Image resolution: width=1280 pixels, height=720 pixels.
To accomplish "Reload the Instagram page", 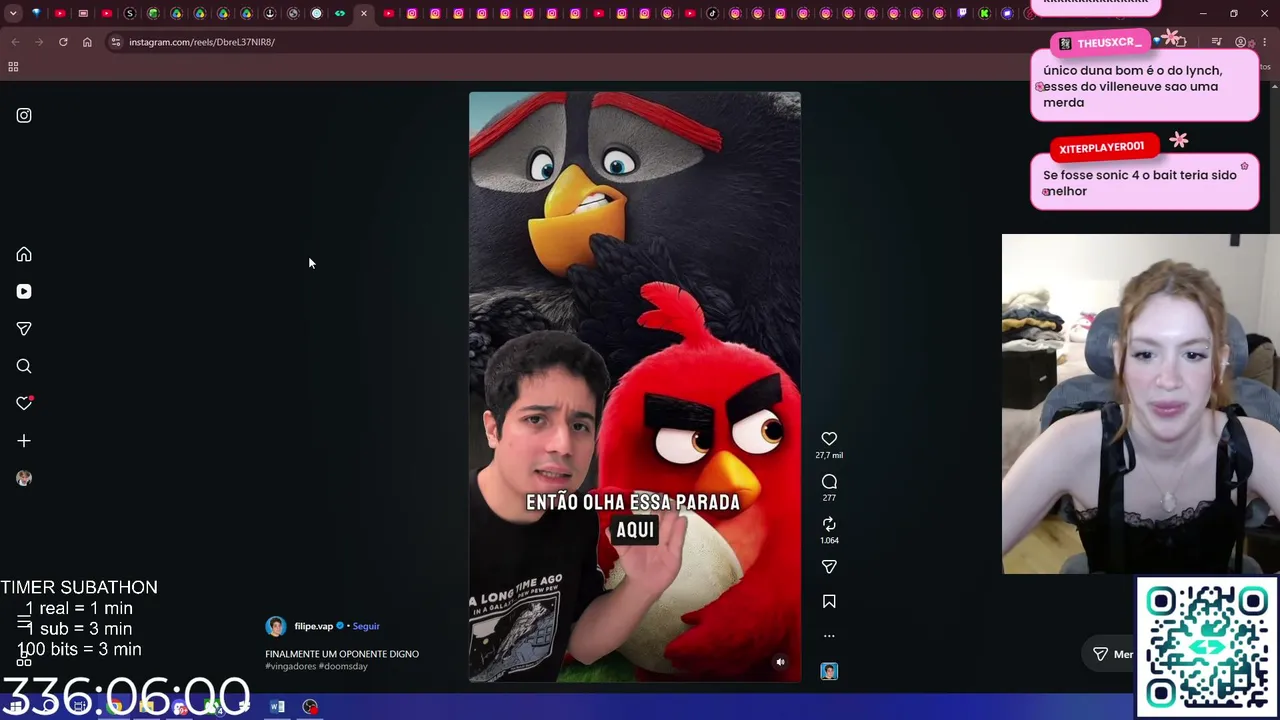I will pyautogui.click(x=63, y=42).
